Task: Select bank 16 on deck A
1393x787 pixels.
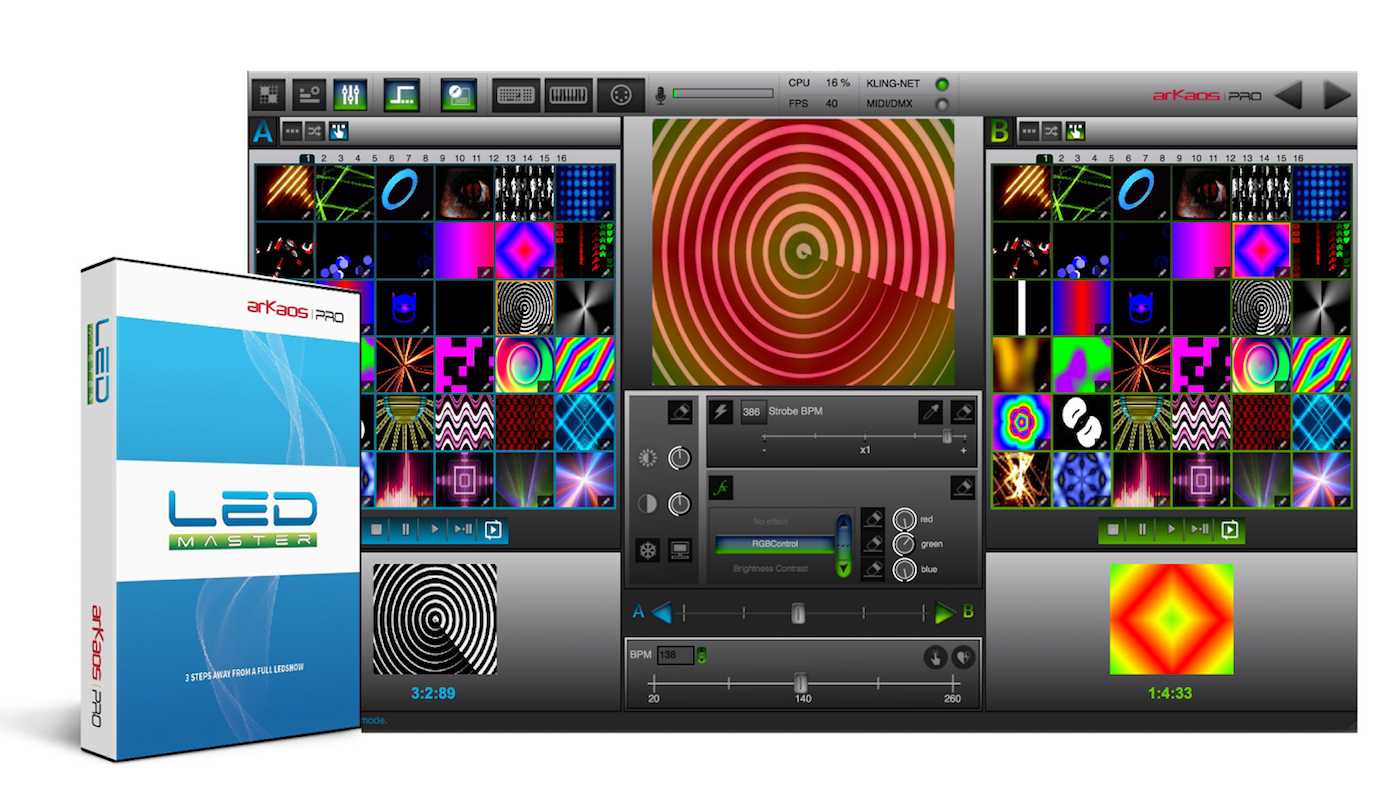Action: (561, 158)
